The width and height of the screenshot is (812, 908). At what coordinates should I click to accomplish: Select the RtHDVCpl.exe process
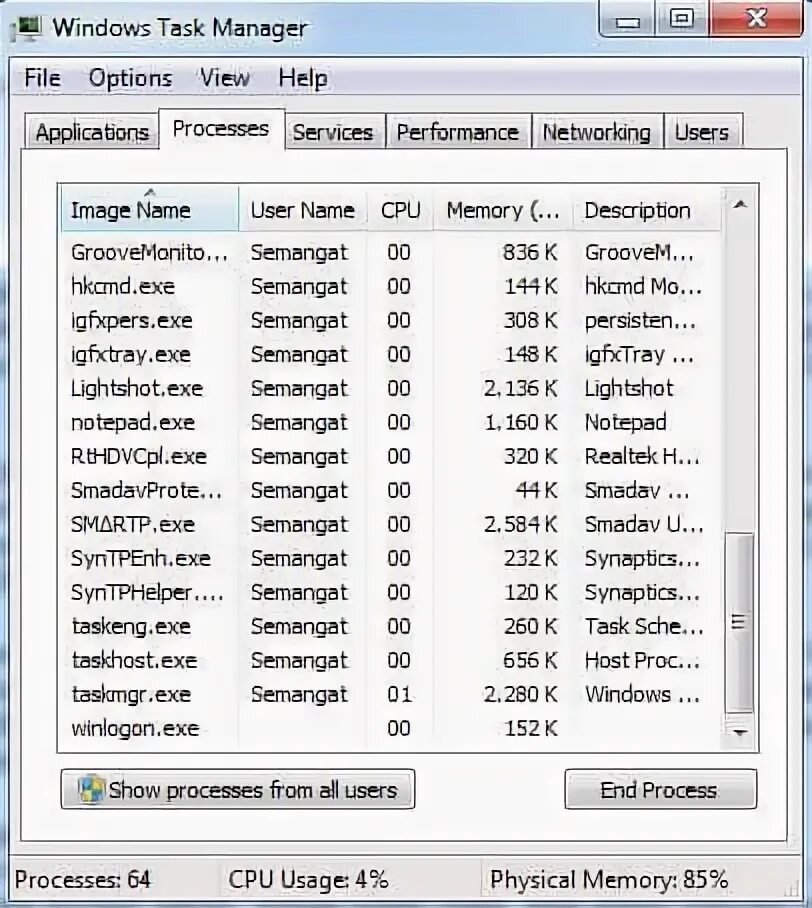[x=391, y=456]
